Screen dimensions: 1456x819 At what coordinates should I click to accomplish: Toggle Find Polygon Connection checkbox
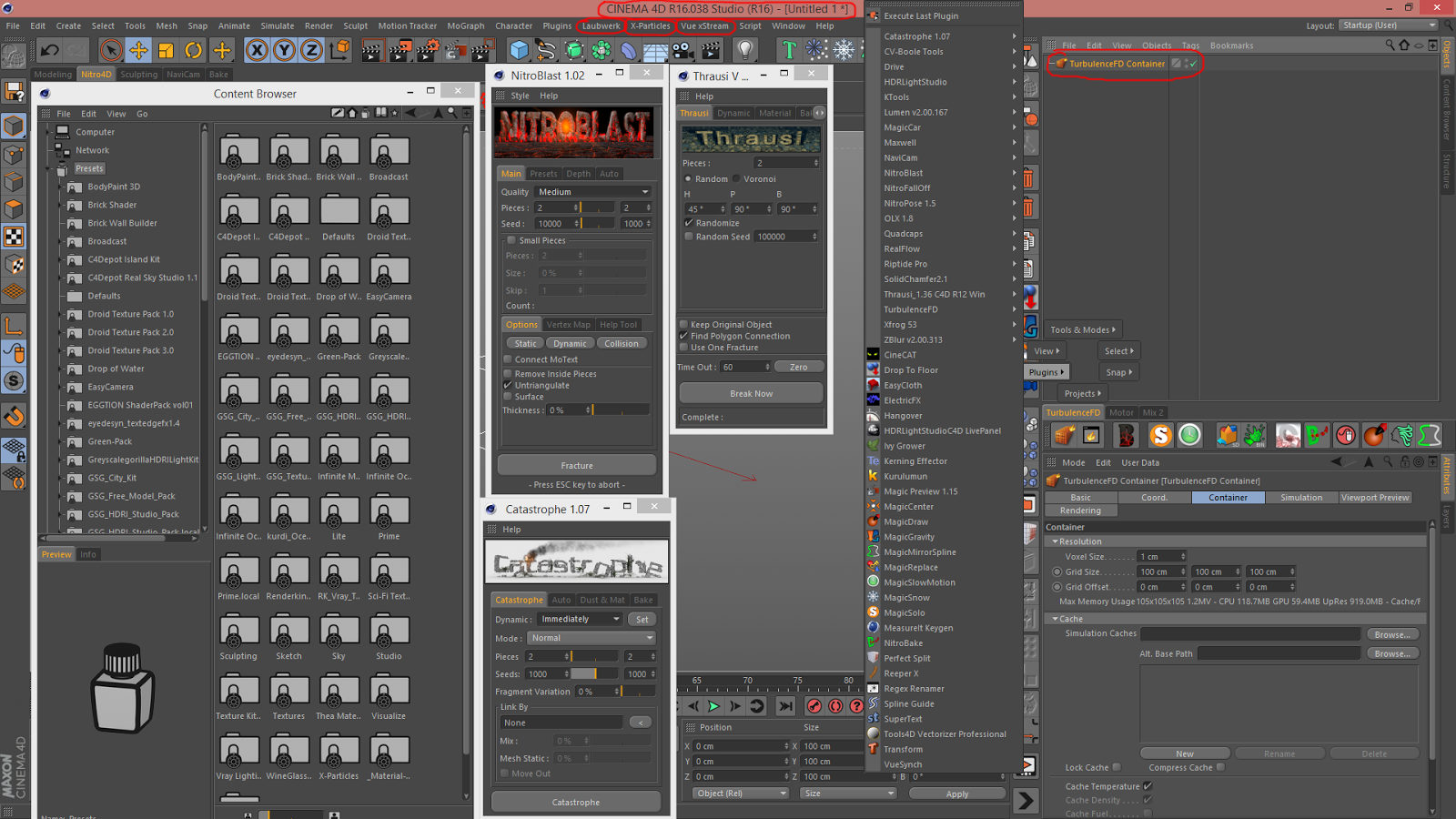(x=683, y=336)
